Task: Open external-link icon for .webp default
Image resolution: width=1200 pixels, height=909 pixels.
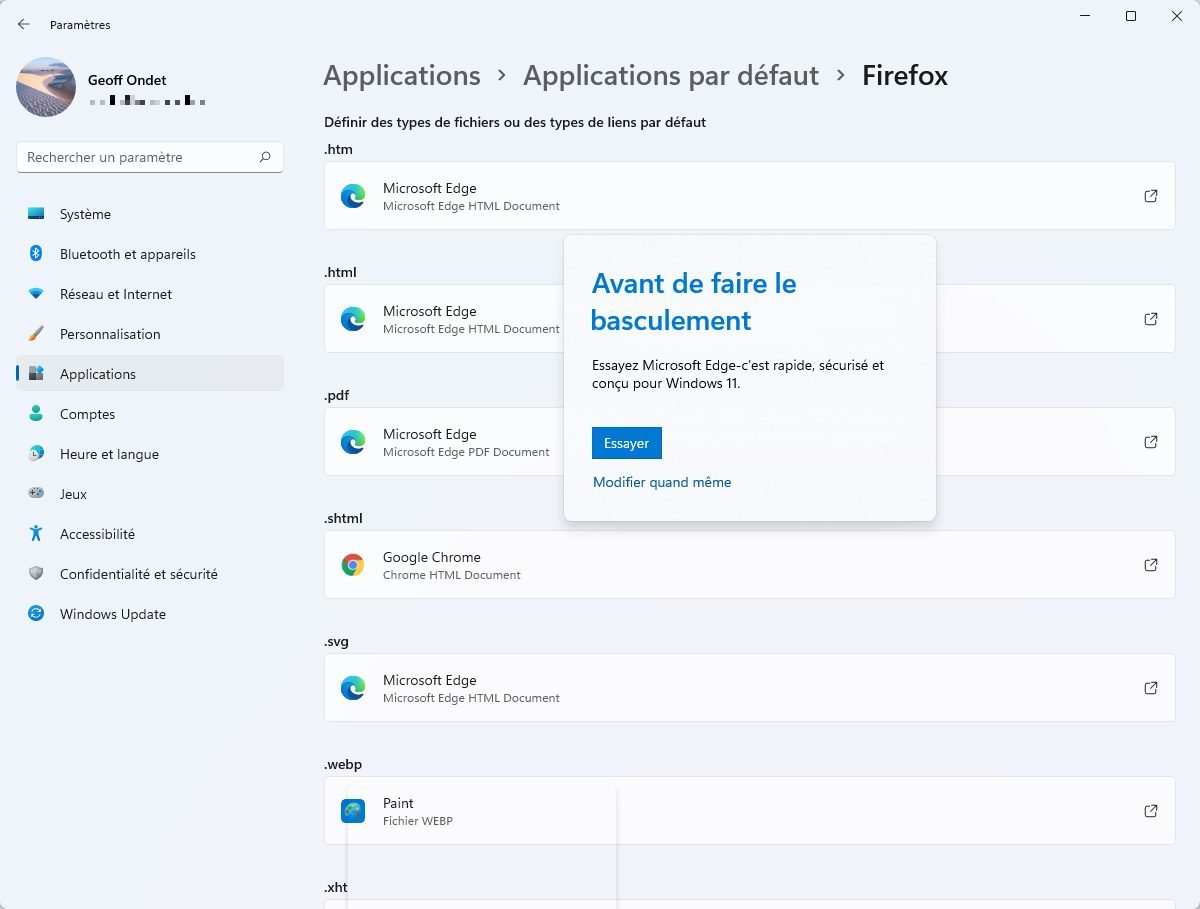Action: (x=1151, y=811)
